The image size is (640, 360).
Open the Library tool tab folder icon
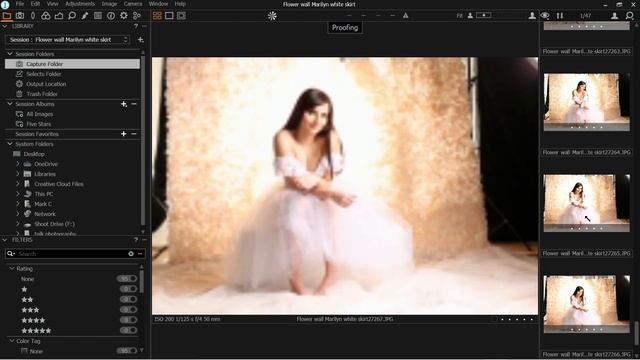point(7,16)
